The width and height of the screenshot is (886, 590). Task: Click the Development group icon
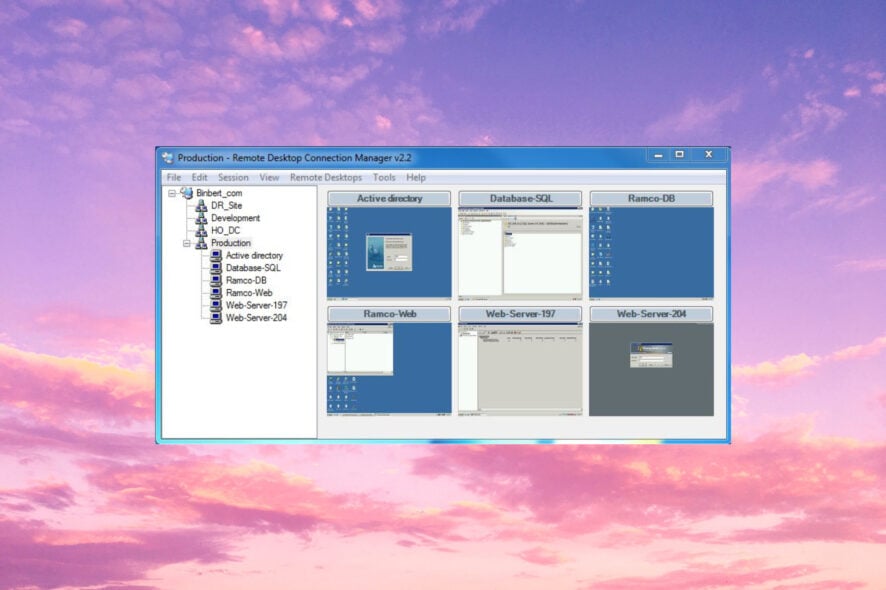(x=201, y=218)
